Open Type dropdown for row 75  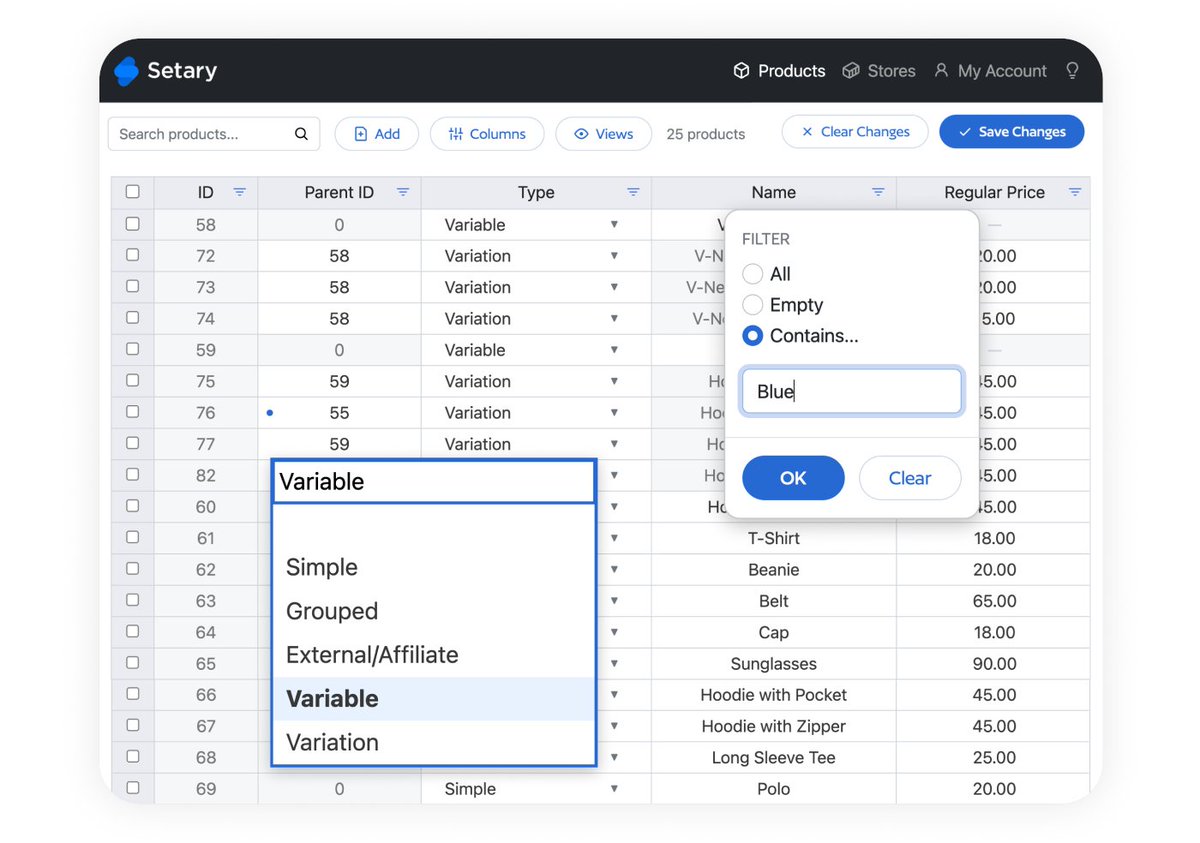pyautogui.click(x=615, y=381)
